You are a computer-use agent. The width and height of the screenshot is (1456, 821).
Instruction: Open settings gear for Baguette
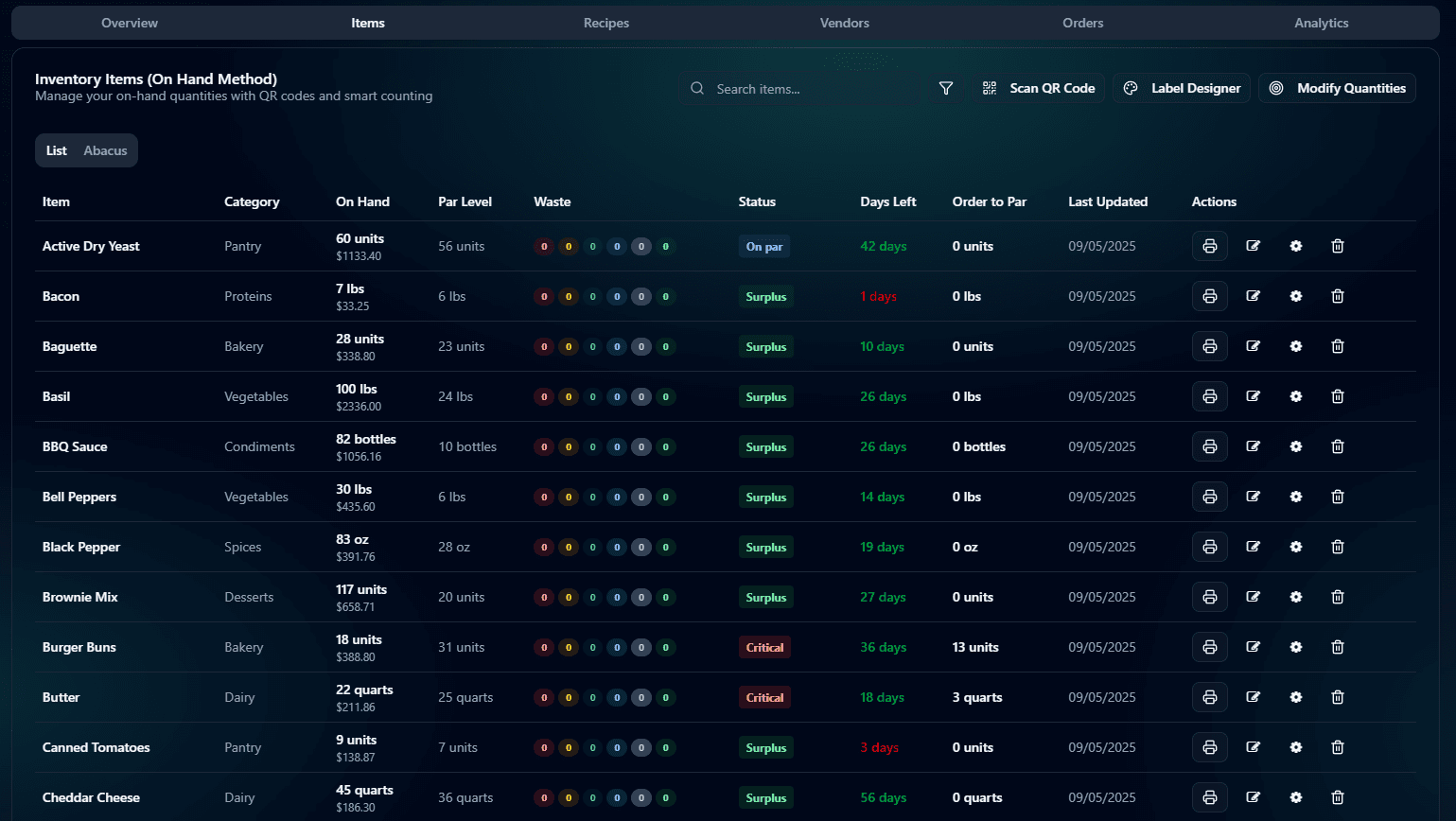click(x=1295, y=346)
